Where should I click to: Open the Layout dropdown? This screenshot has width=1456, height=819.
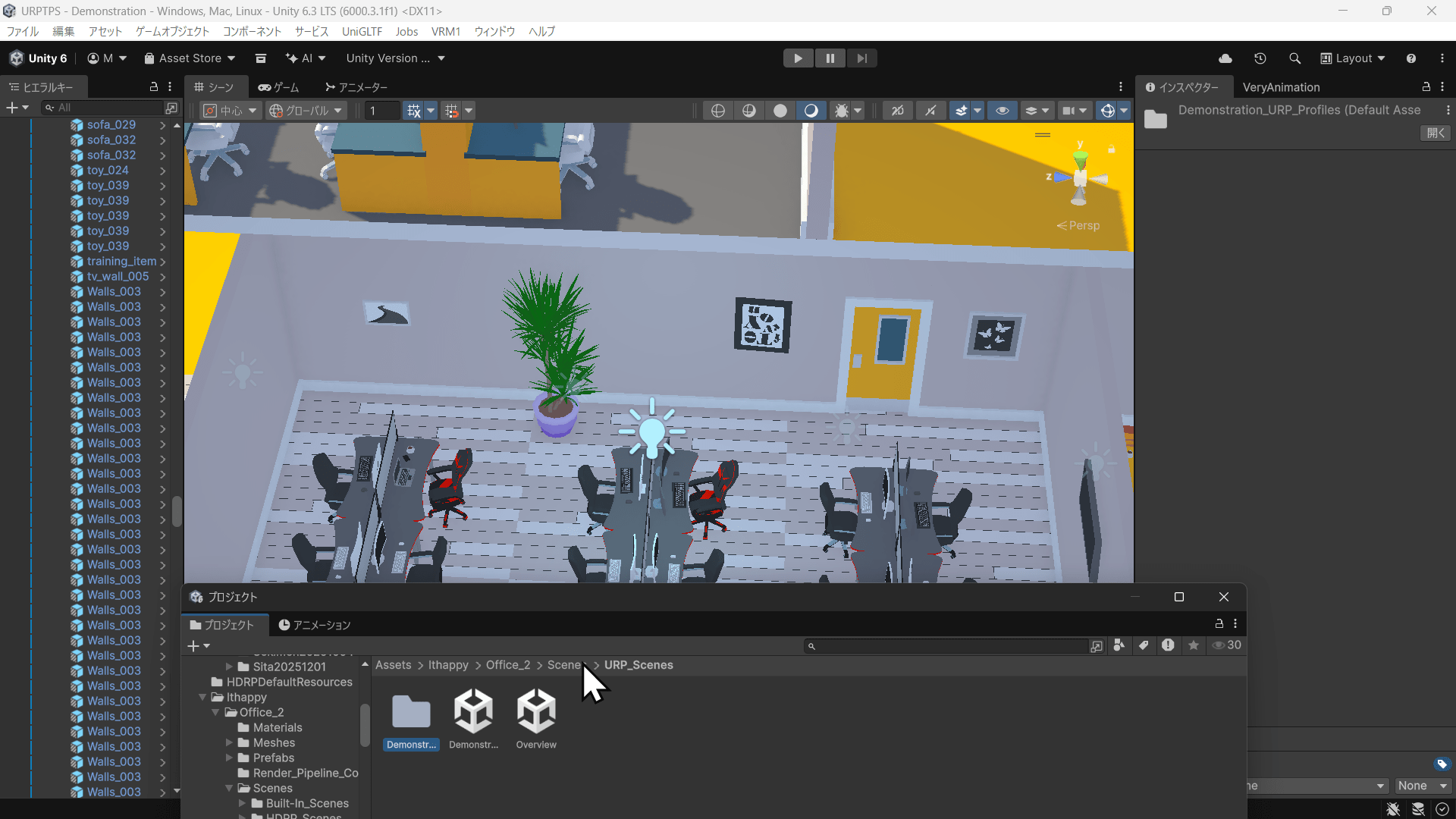coord(1354,58)
